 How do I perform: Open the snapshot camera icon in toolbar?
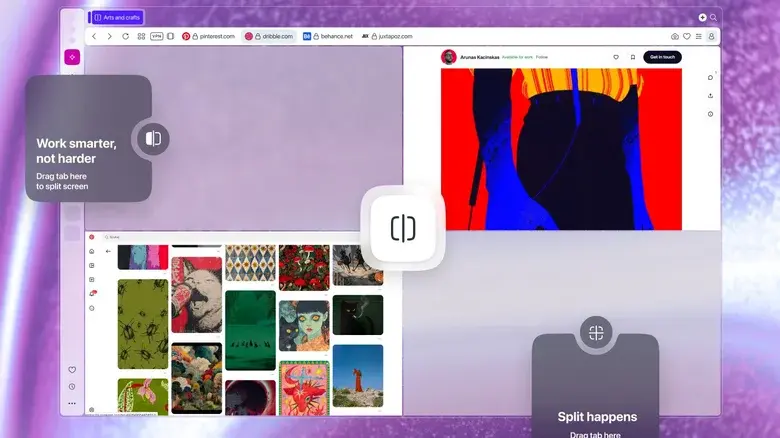point(674,36)
